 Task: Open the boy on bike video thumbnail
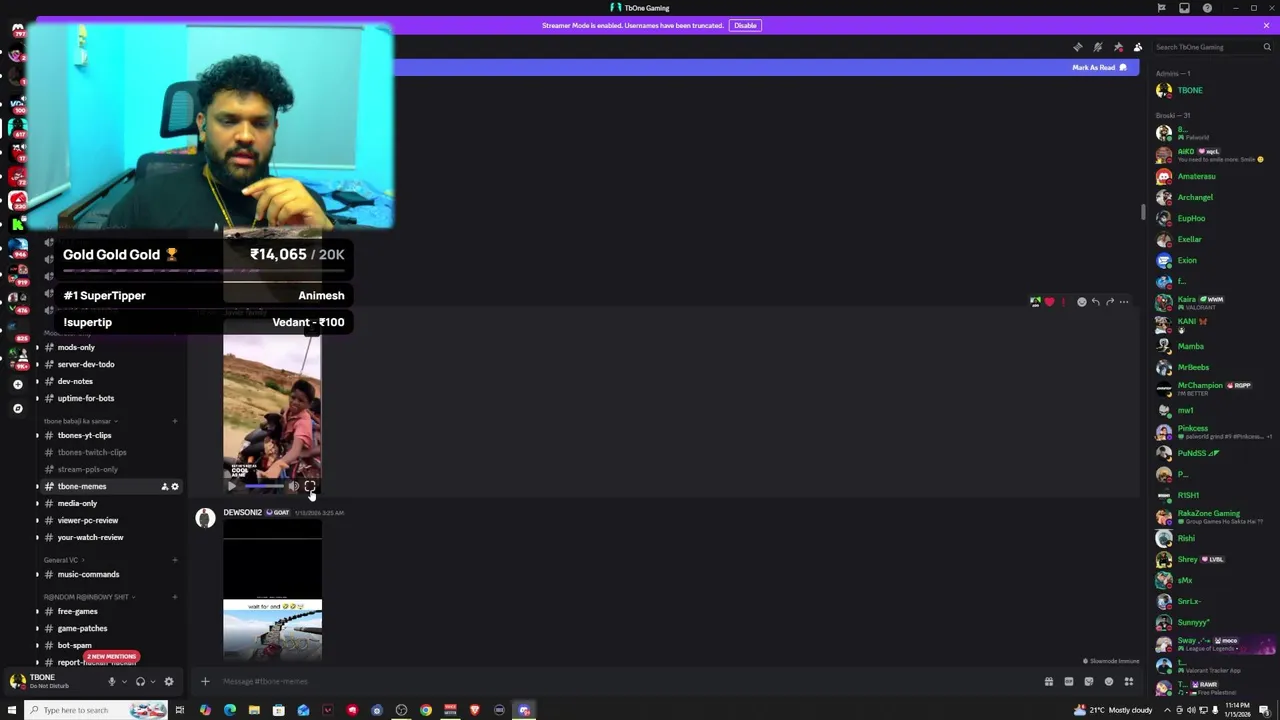click(272, 405)
